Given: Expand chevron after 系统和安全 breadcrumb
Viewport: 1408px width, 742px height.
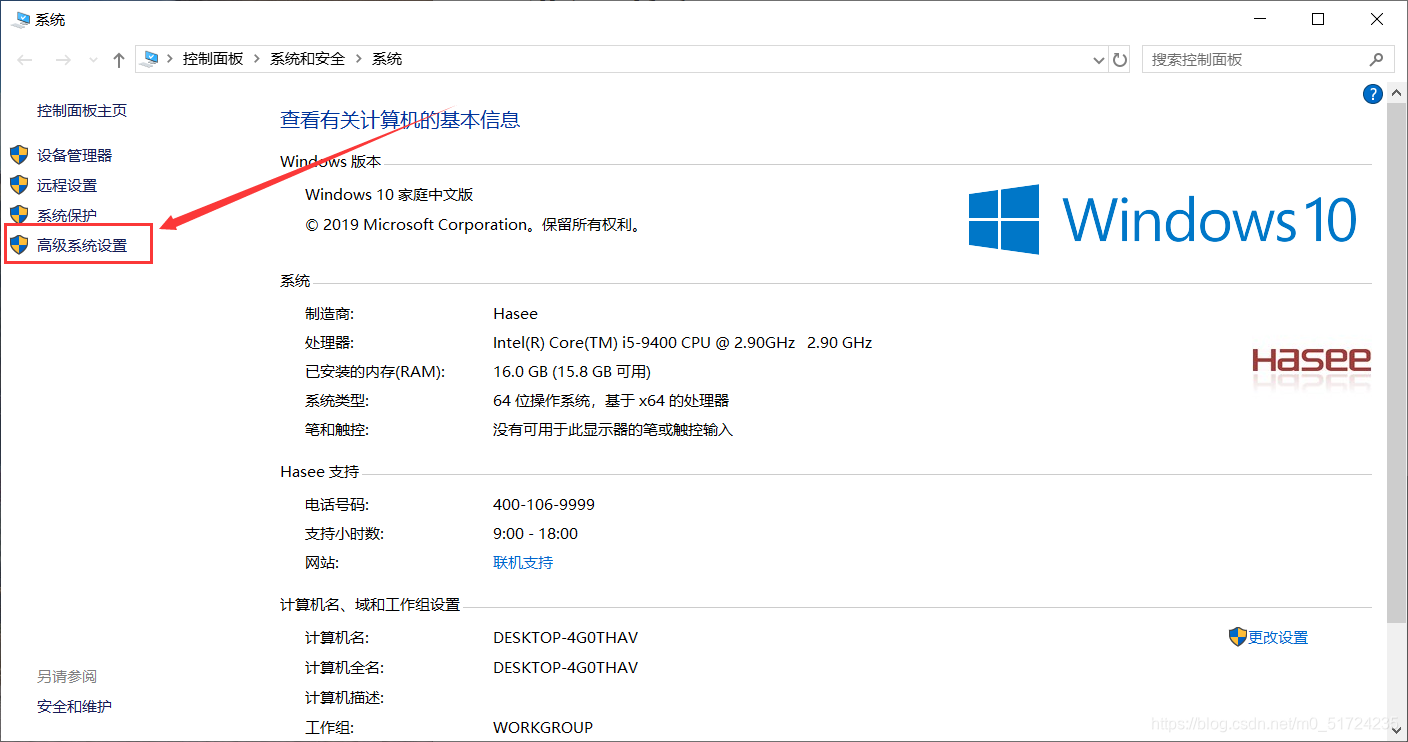Looking at the screenshot, I should click(359, 59).
